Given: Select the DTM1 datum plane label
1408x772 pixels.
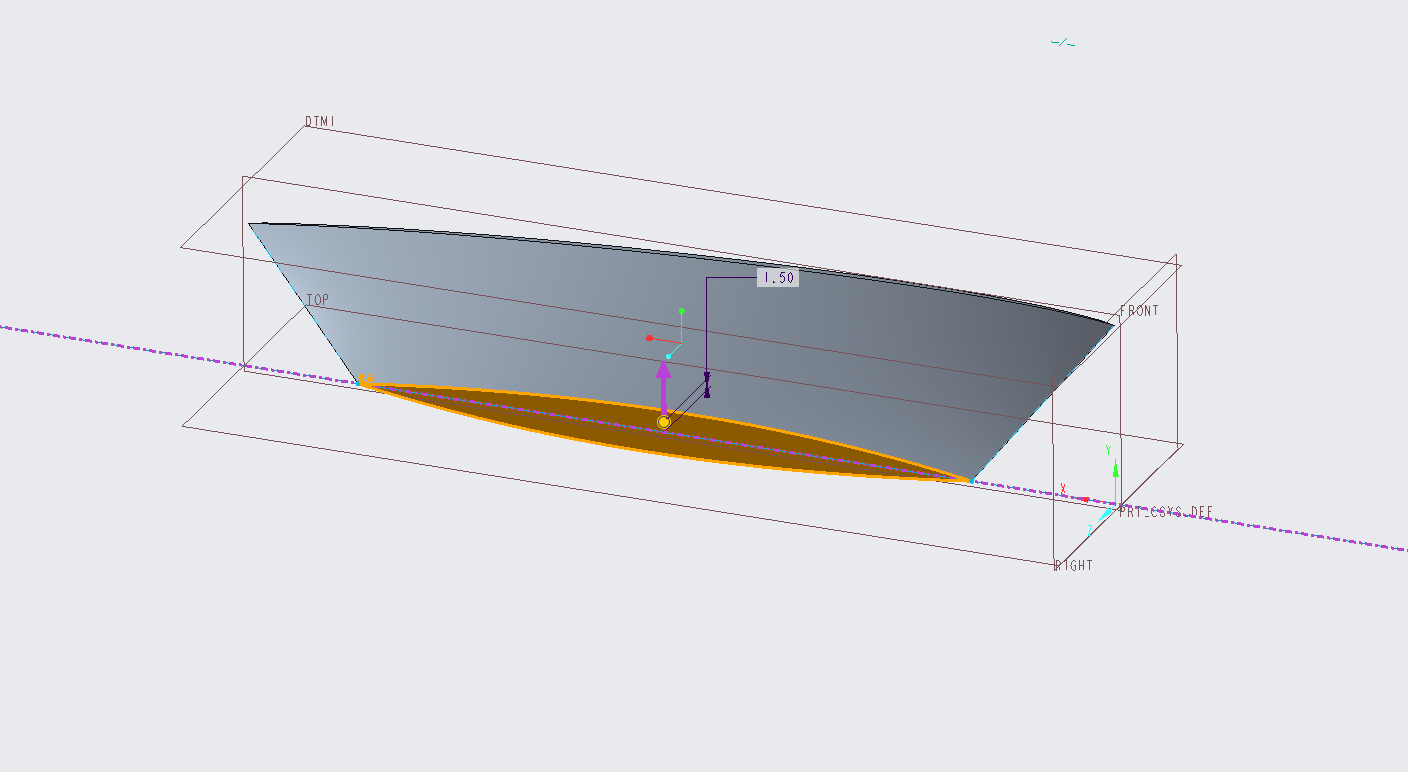Looking at the screenshot, I should (x=320, y=122).
